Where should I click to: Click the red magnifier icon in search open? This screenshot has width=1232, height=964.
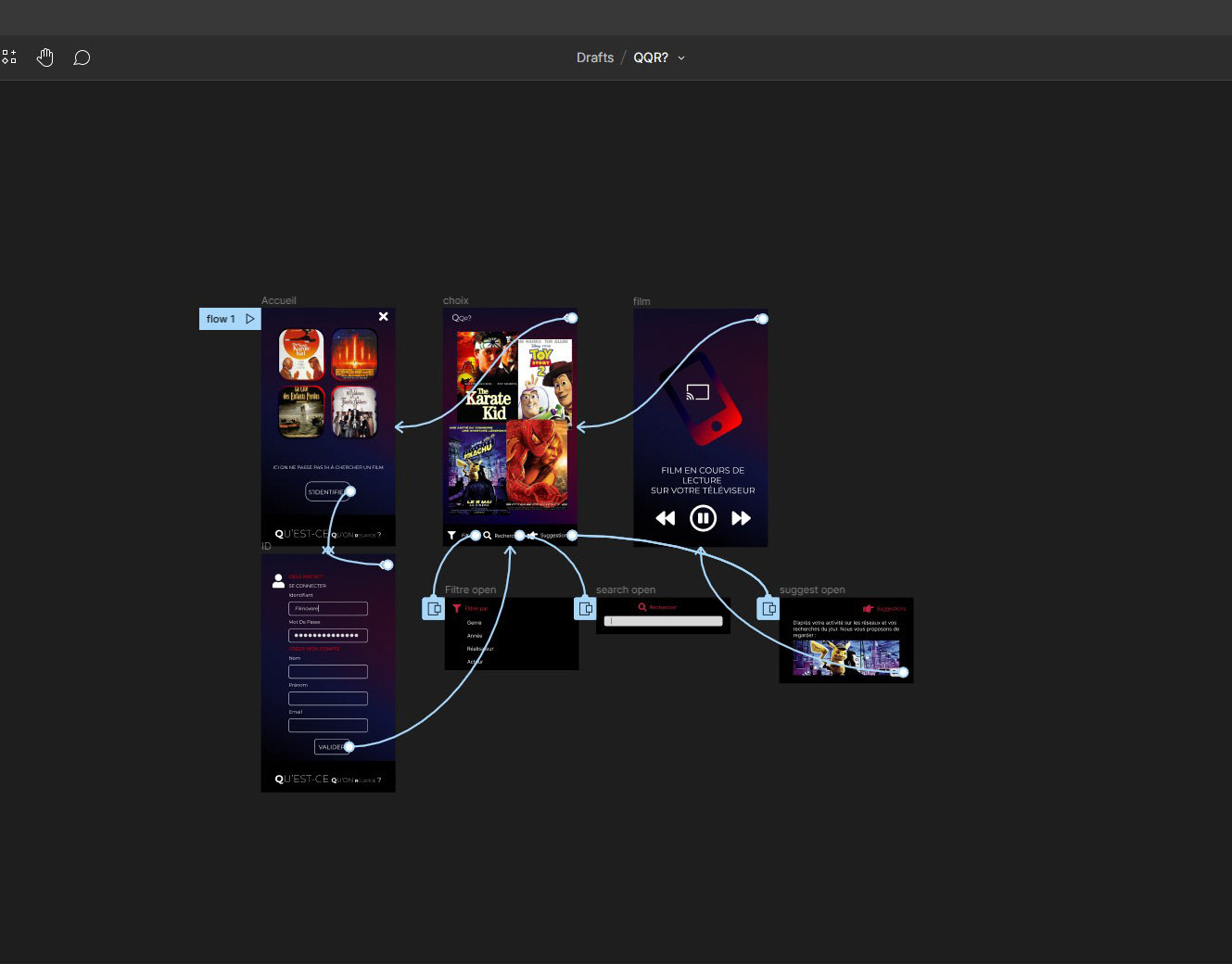[x=642, y=607]
